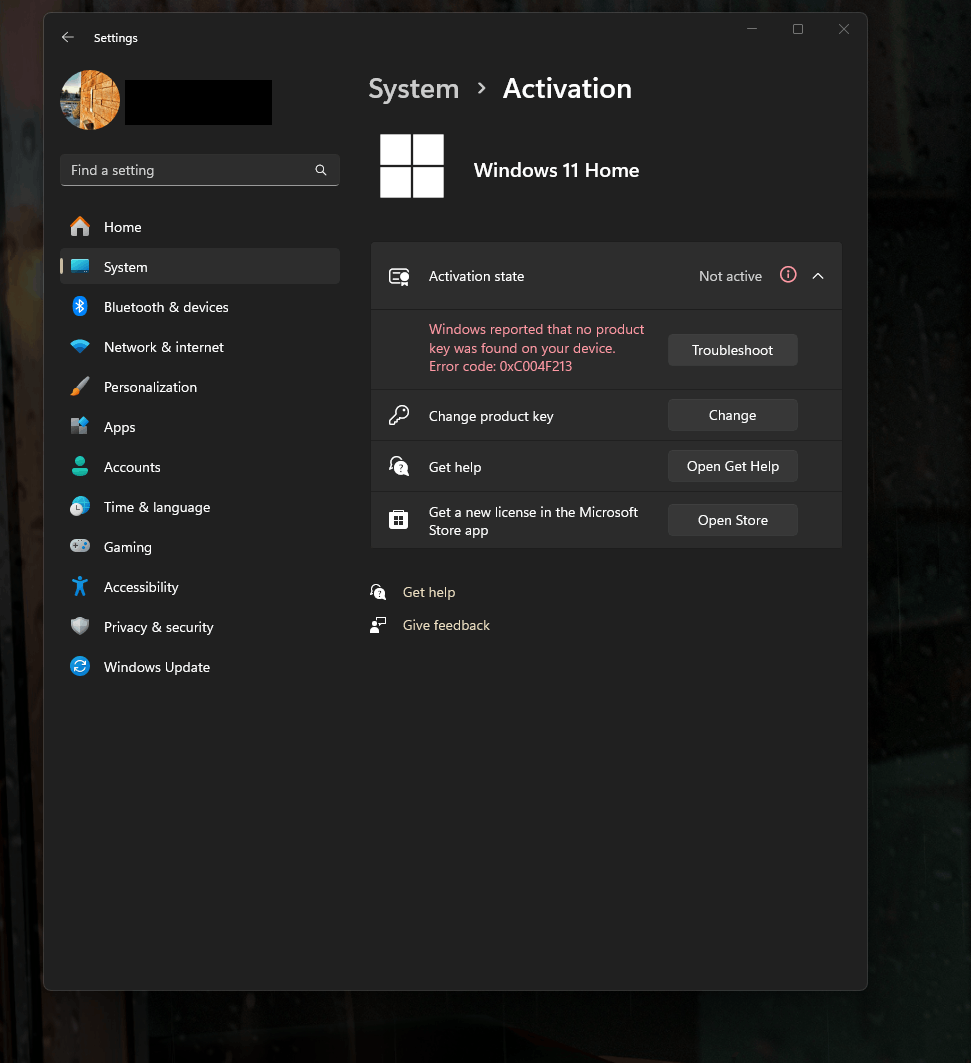Open System in the breadcrumb navigation
971x1063 pixels.
pyautogui.click(x=413, y=89)
